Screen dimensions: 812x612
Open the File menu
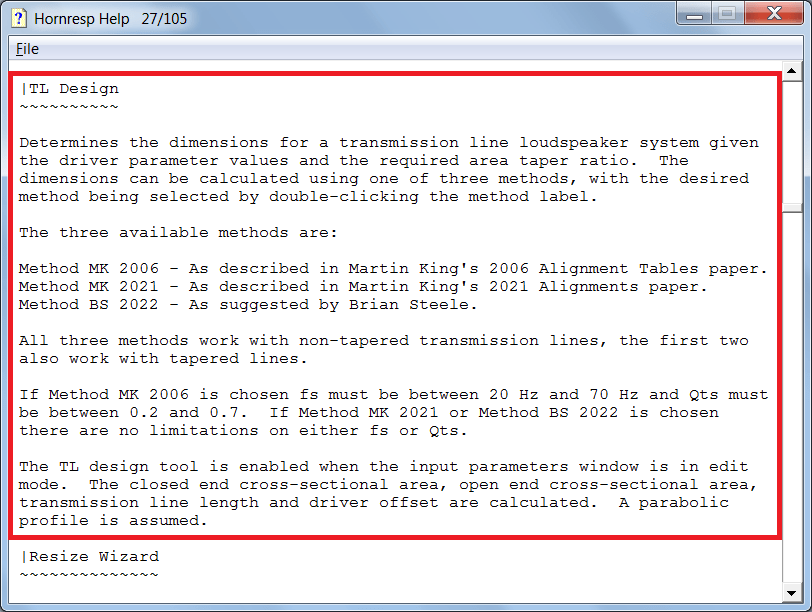tap(27, 49)
